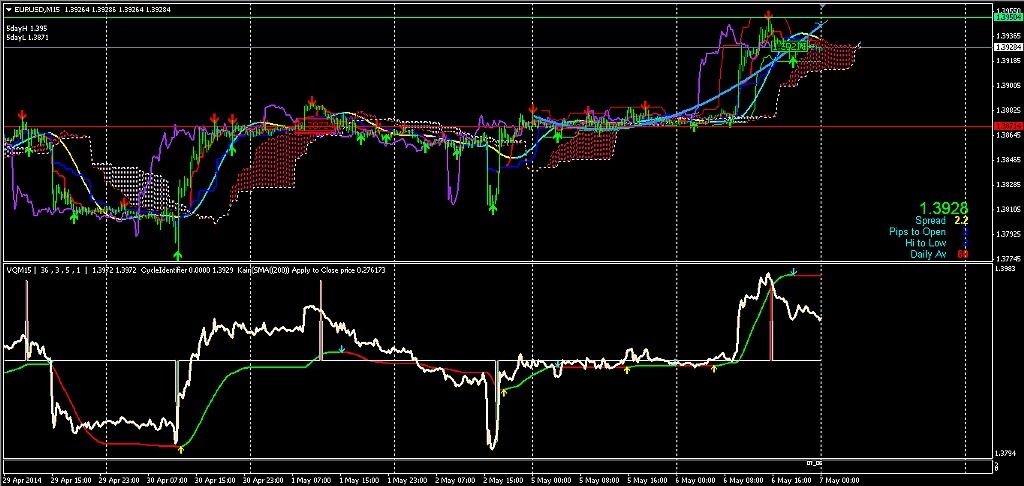Select the 5dayL 1.3871 label

[27, 37]
